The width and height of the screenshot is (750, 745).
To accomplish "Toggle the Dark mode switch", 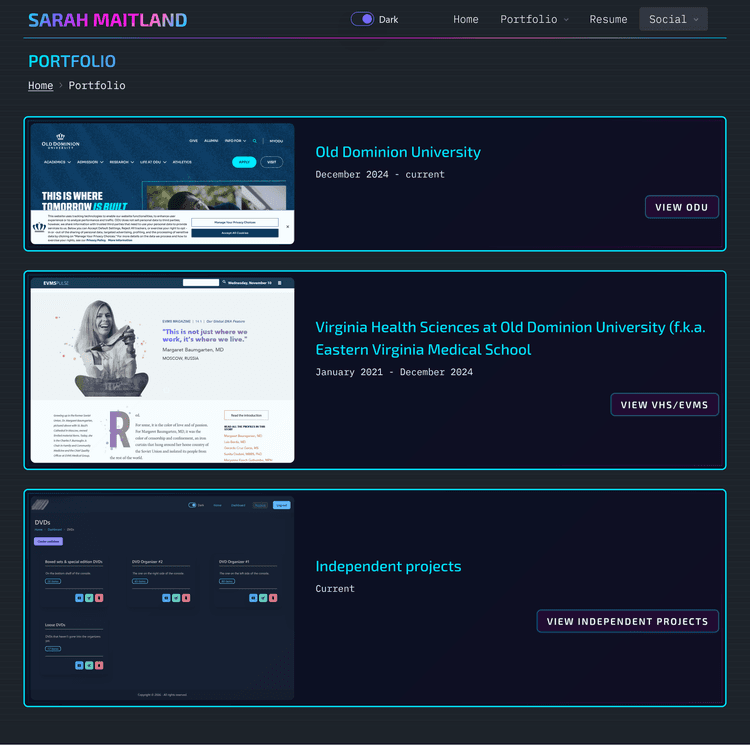I will coord(362,19).
